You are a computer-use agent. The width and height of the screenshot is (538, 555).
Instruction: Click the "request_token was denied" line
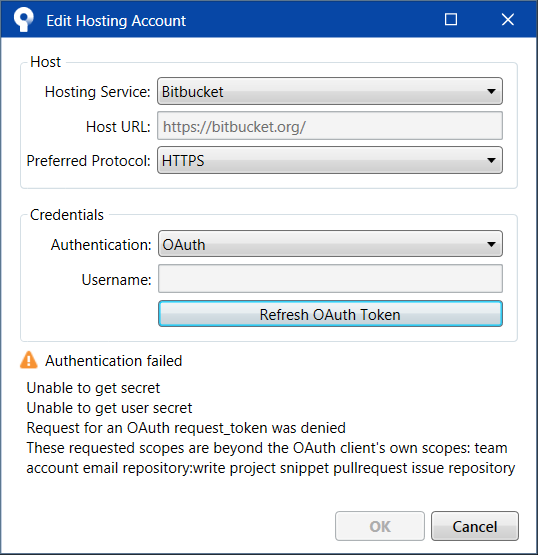coord(186,428)
